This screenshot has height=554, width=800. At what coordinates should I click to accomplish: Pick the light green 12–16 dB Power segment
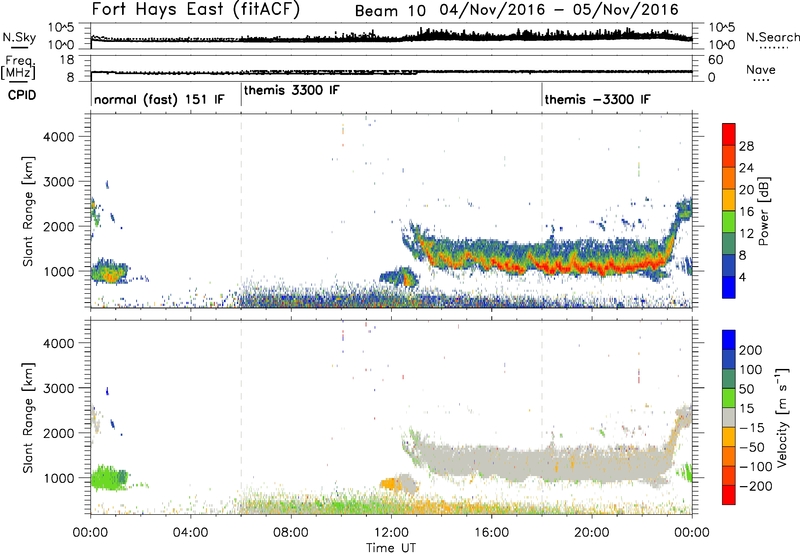(x=729, y=222)
